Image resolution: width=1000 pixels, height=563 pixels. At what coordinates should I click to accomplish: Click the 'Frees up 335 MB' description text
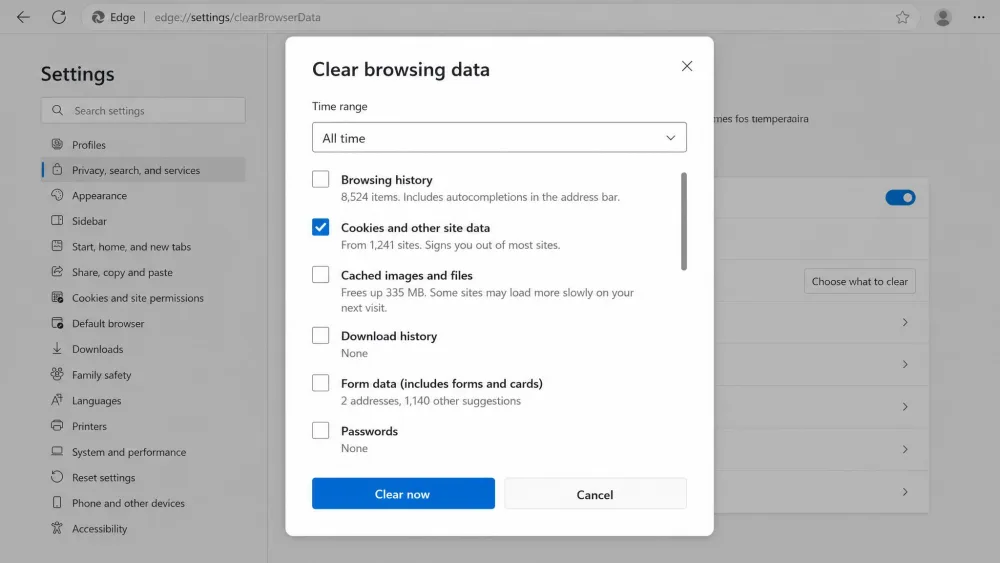pos(487,300)
